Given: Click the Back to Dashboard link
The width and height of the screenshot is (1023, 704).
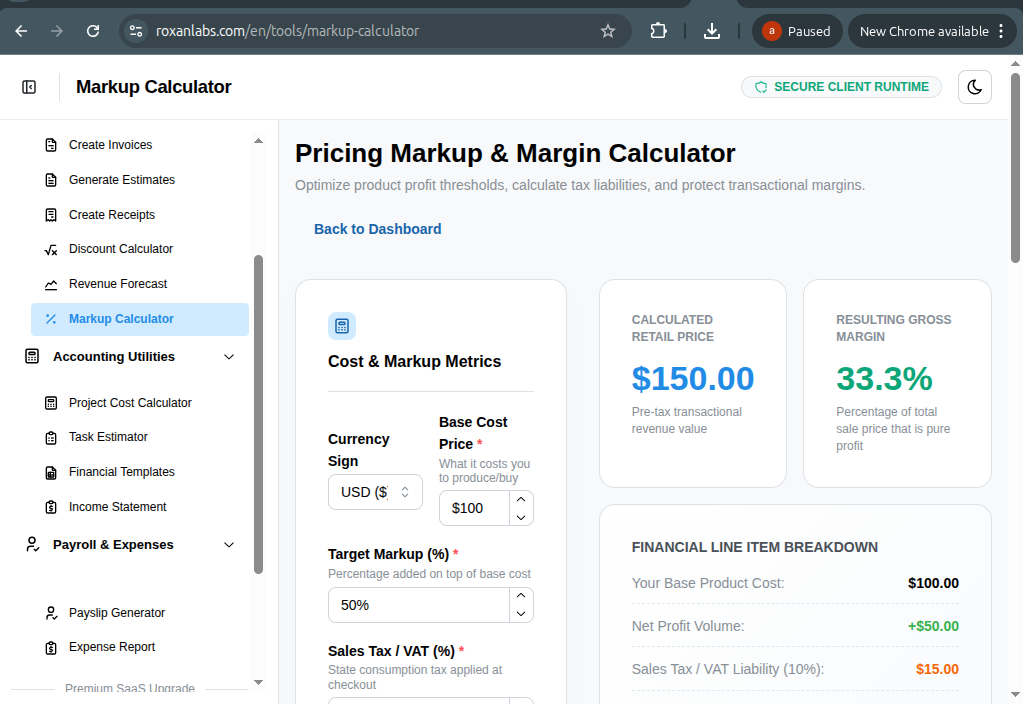Looking at the screenshot, I should click(x=378, y=229).
